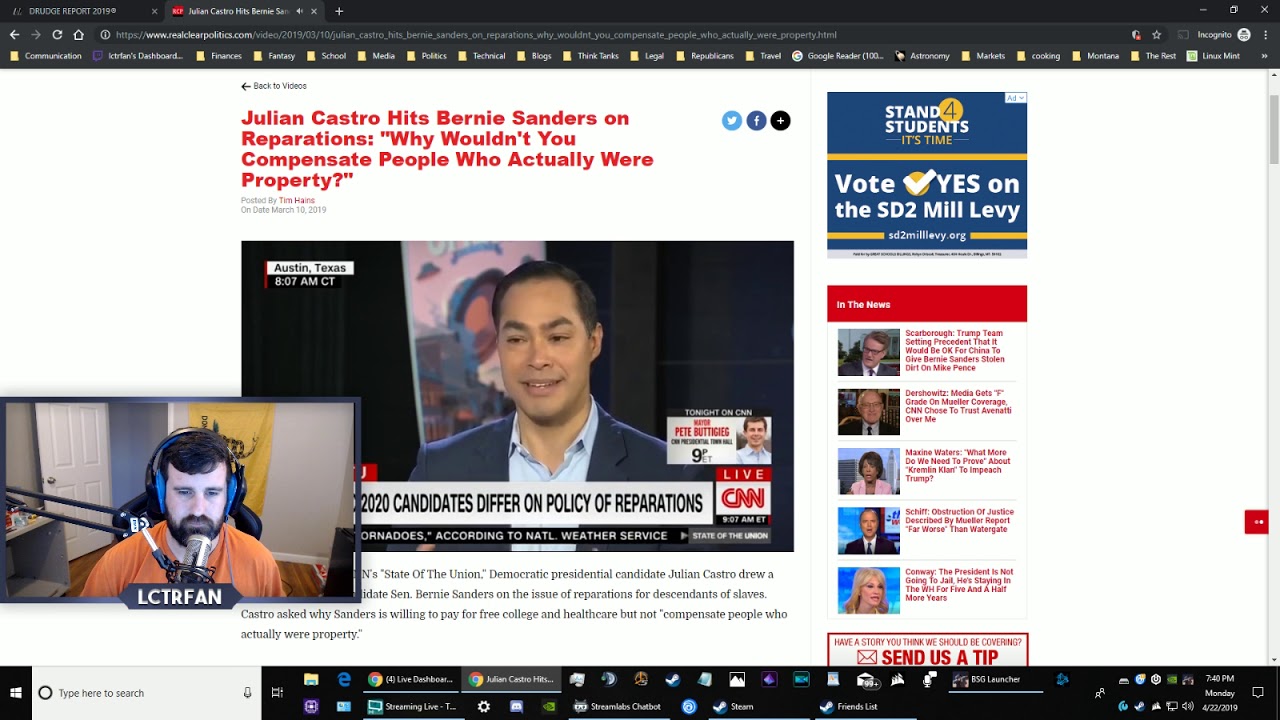Open Settings gear in taskbar
This screenshot has height=720, width=1280.
point(484,706)
